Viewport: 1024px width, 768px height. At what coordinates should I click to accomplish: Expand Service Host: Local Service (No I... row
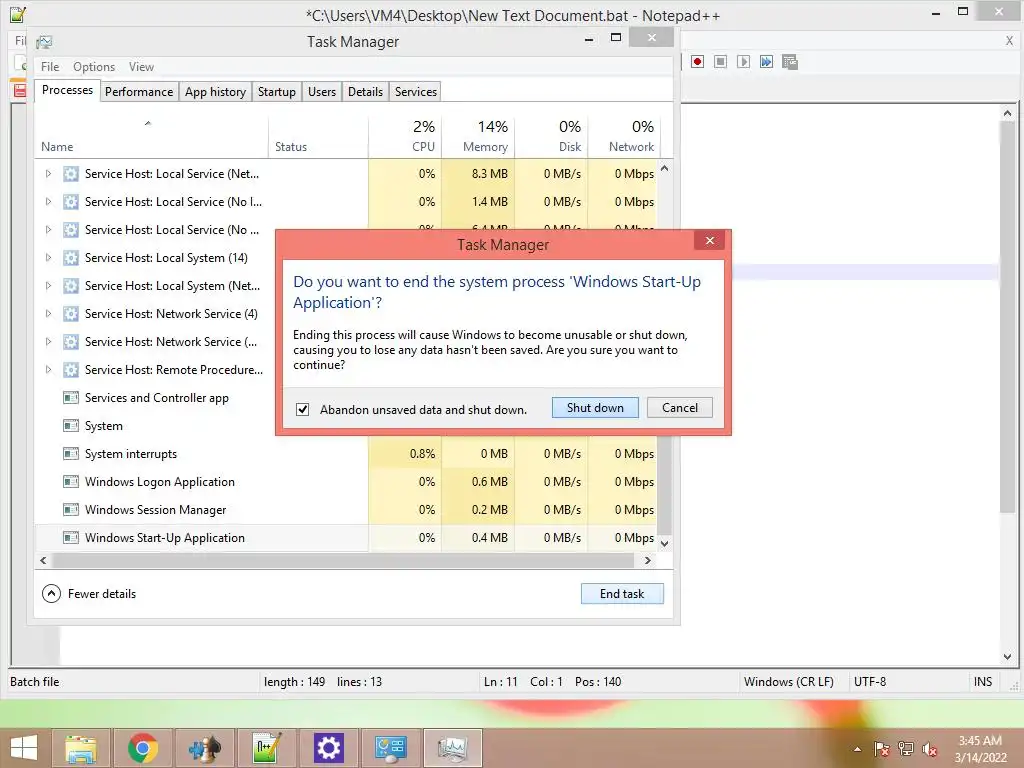pyautogui.click(x=48, y=202)
